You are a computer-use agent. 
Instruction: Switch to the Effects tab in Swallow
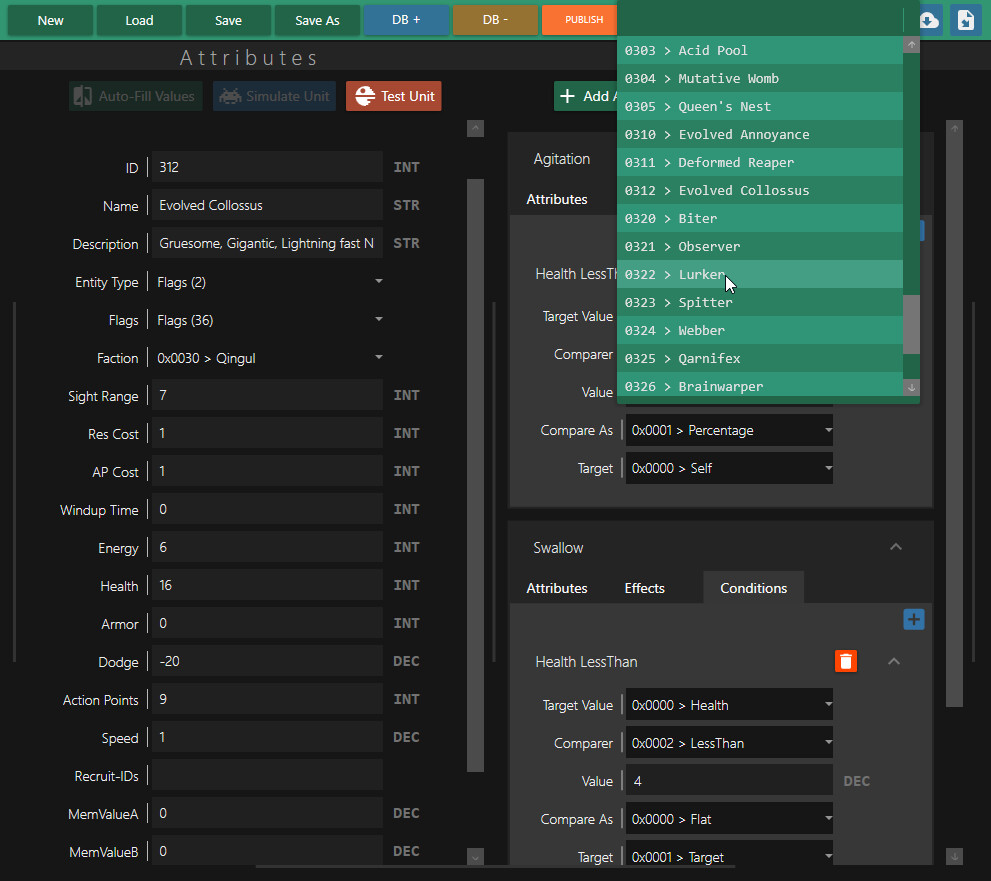click(644, 589)
